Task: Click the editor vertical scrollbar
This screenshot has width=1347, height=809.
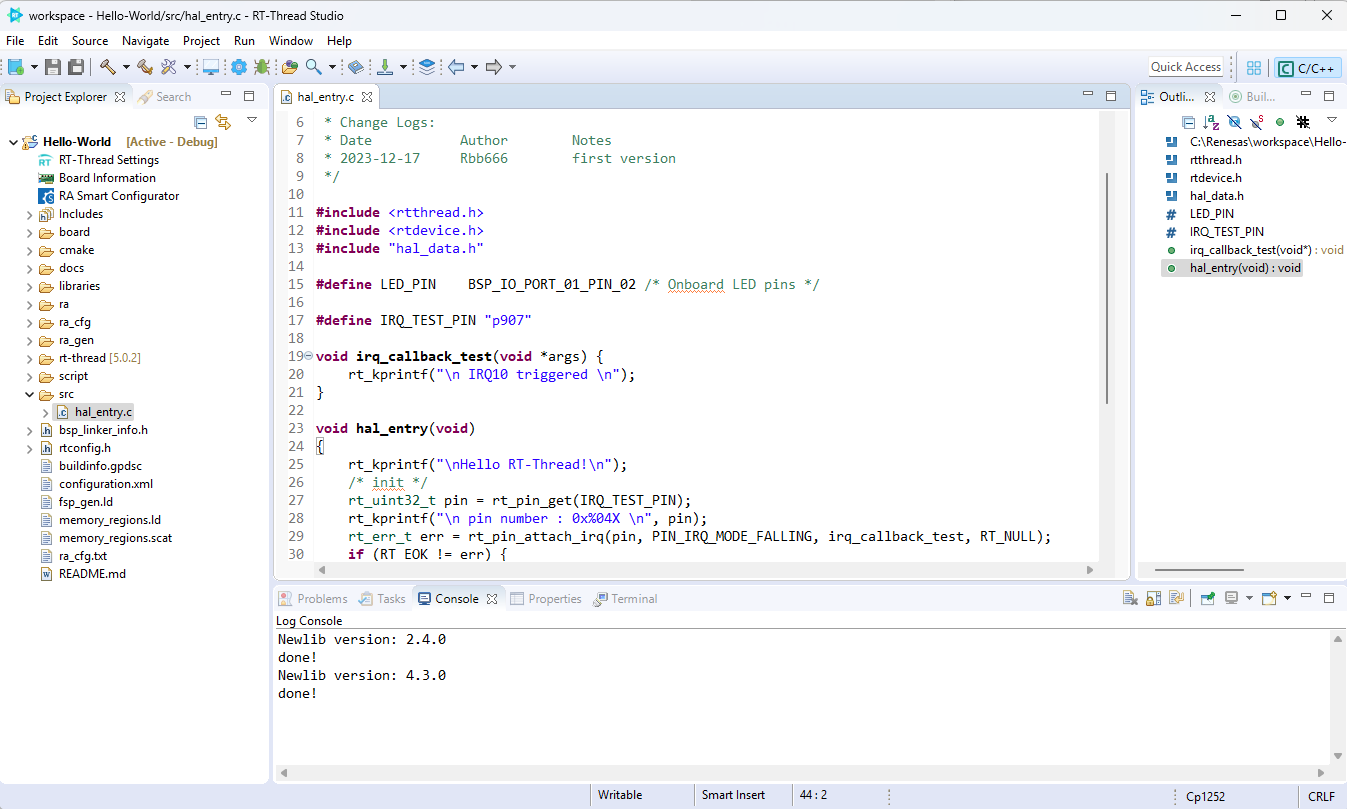Action: (x=1107, y=288)
